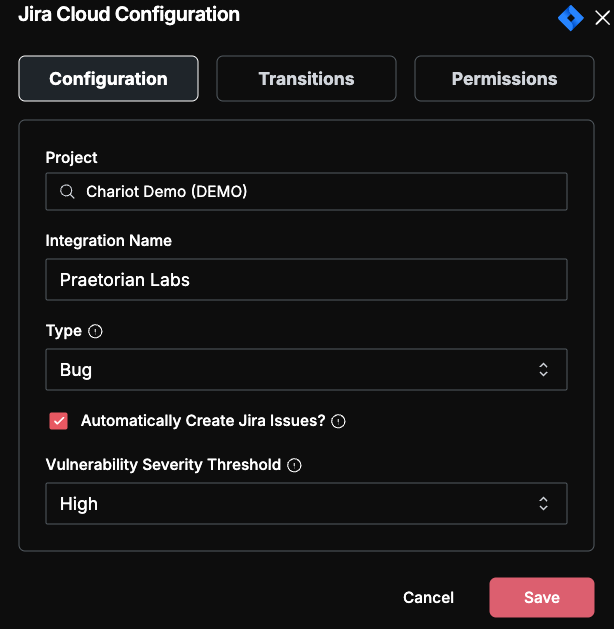Click the up-down arrows in Type dropdown
Screen dimensions: 614x629
[x=543, y=369]
